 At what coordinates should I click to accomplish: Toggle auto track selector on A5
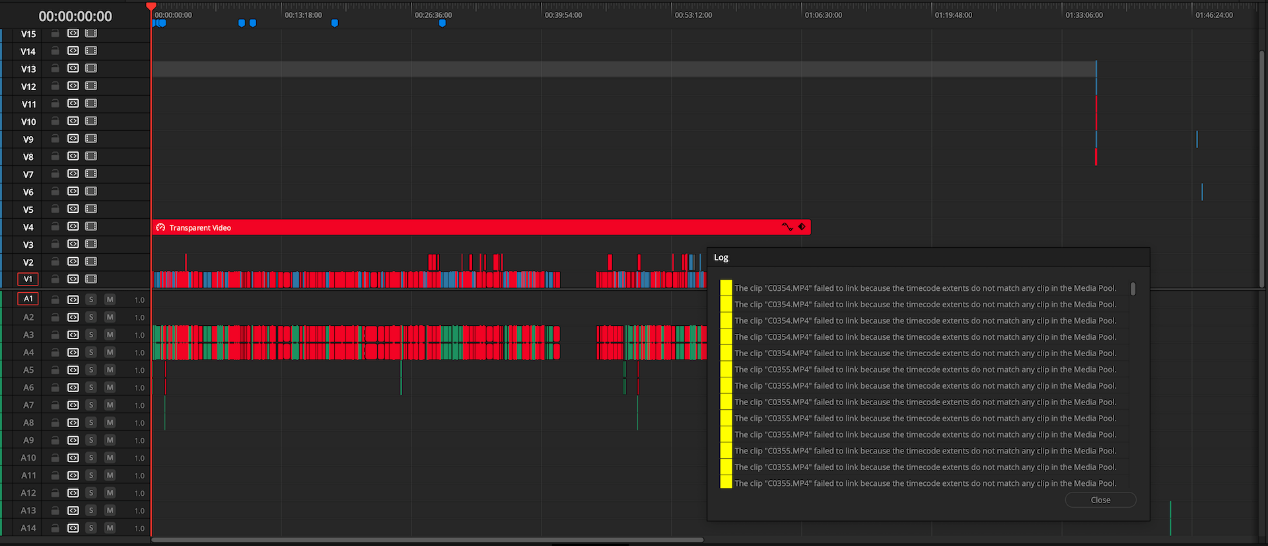coord(73,369)
